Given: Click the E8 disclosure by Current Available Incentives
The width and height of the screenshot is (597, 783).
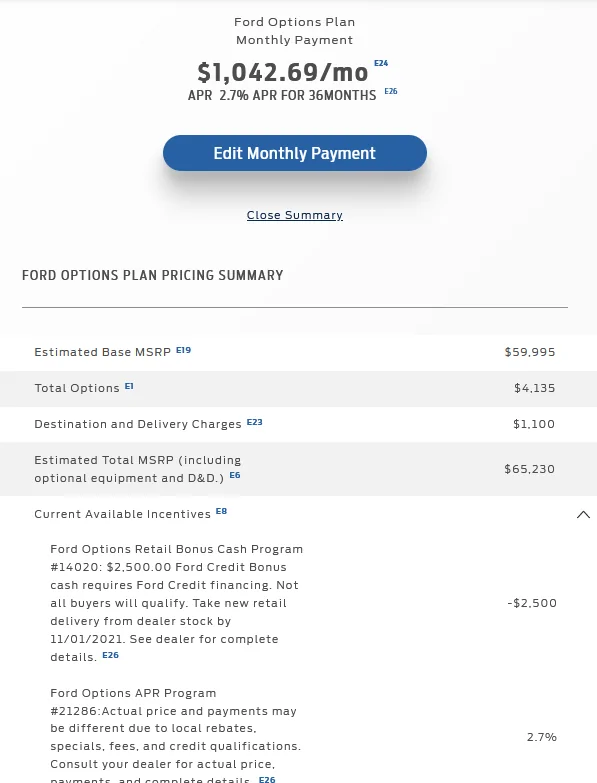Looking at the screenshot, I should point(221,511).
